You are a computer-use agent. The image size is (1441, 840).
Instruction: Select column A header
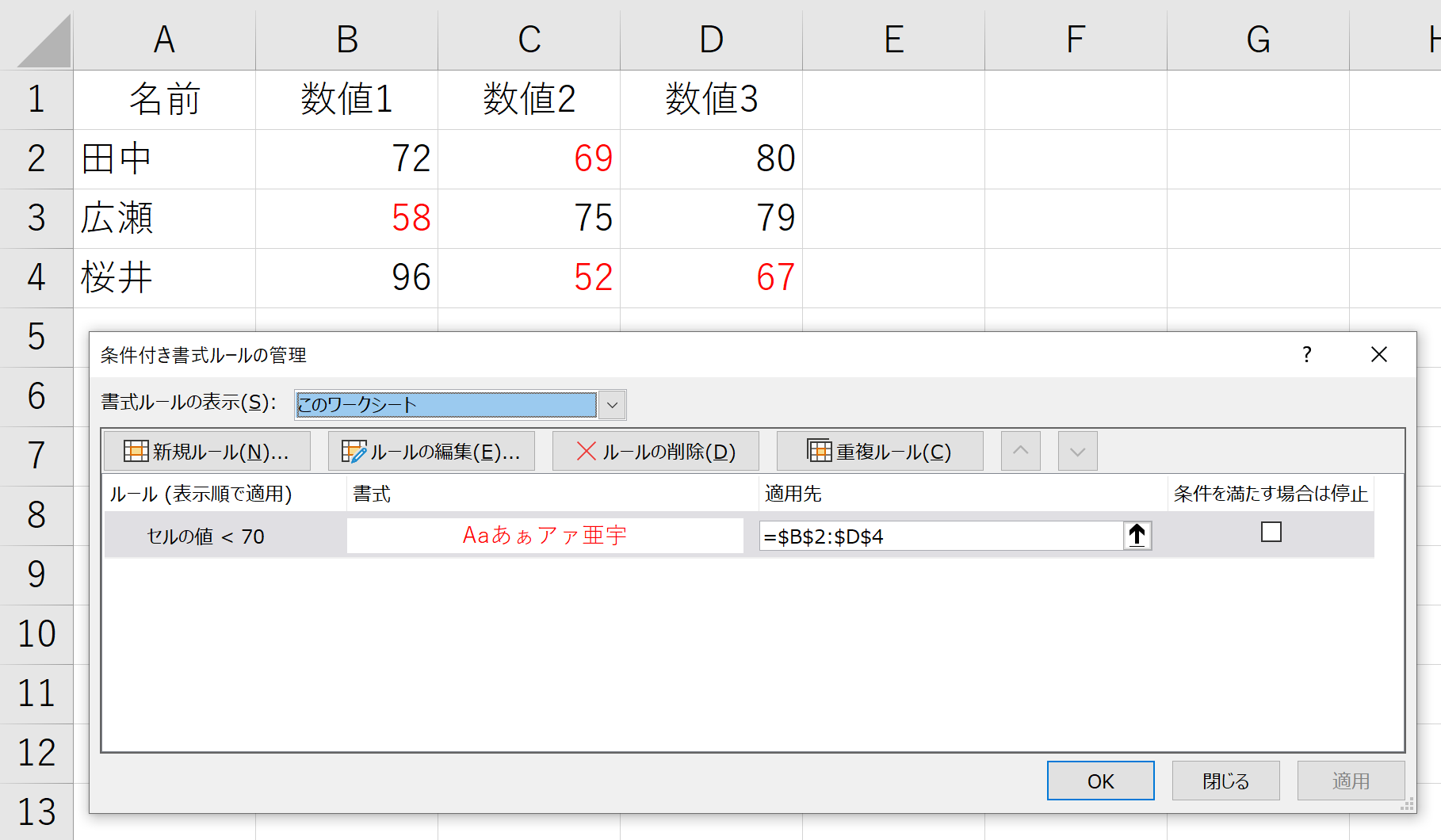tap(164, 38)
